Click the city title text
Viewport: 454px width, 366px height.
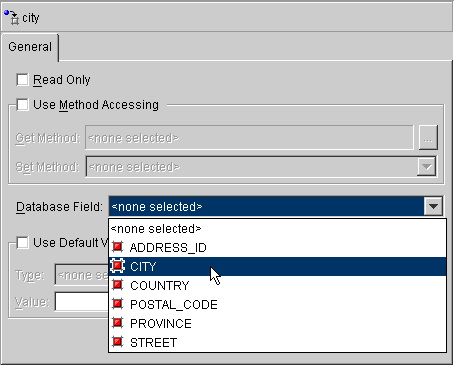[x=31, y=18]
